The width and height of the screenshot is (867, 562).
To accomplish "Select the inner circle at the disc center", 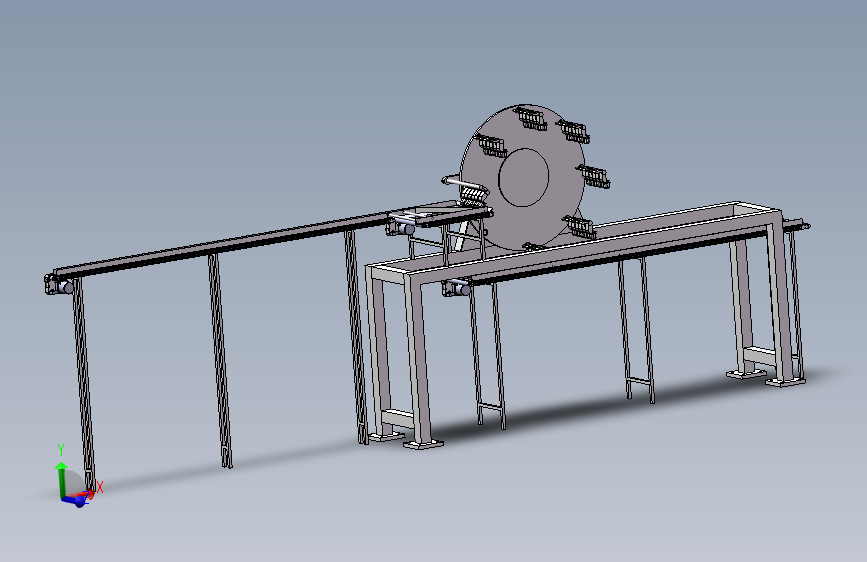I will click(523, 177).
